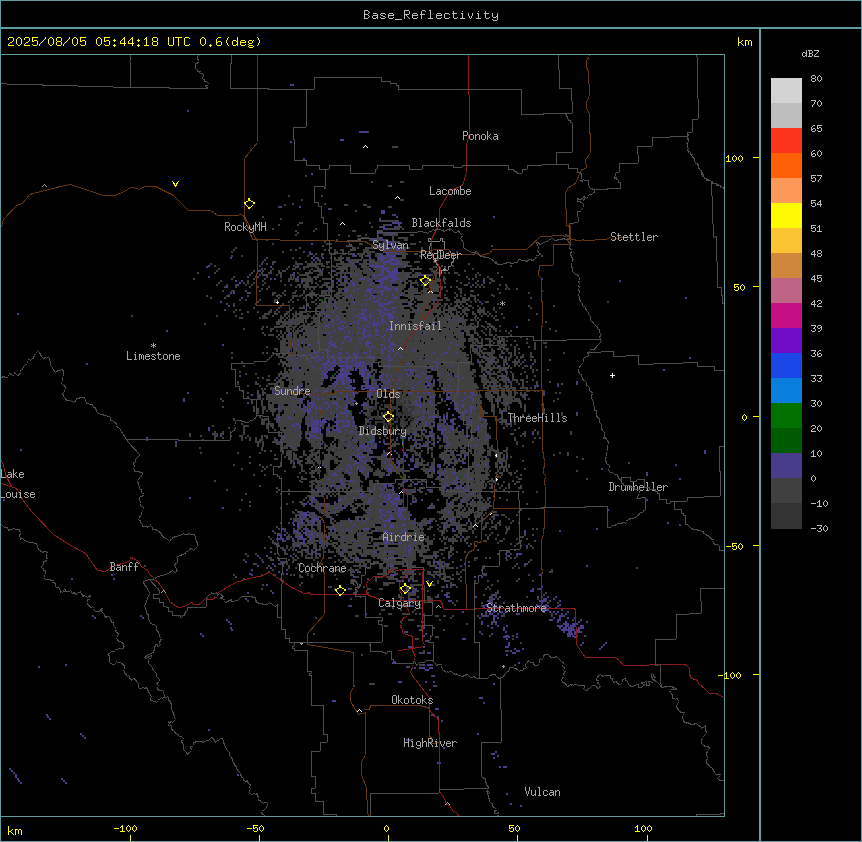This screenshot has height=842, width=862.
Task: Click the RedDeer city label
Action: pyautogui.click(x=440, y=255)
